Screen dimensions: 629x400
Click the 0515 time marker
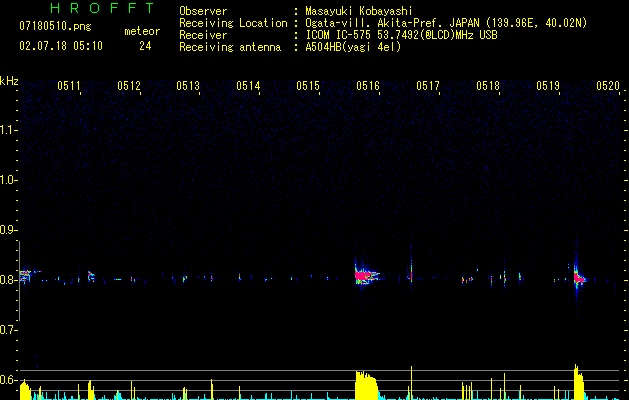[x=308, y=86]
